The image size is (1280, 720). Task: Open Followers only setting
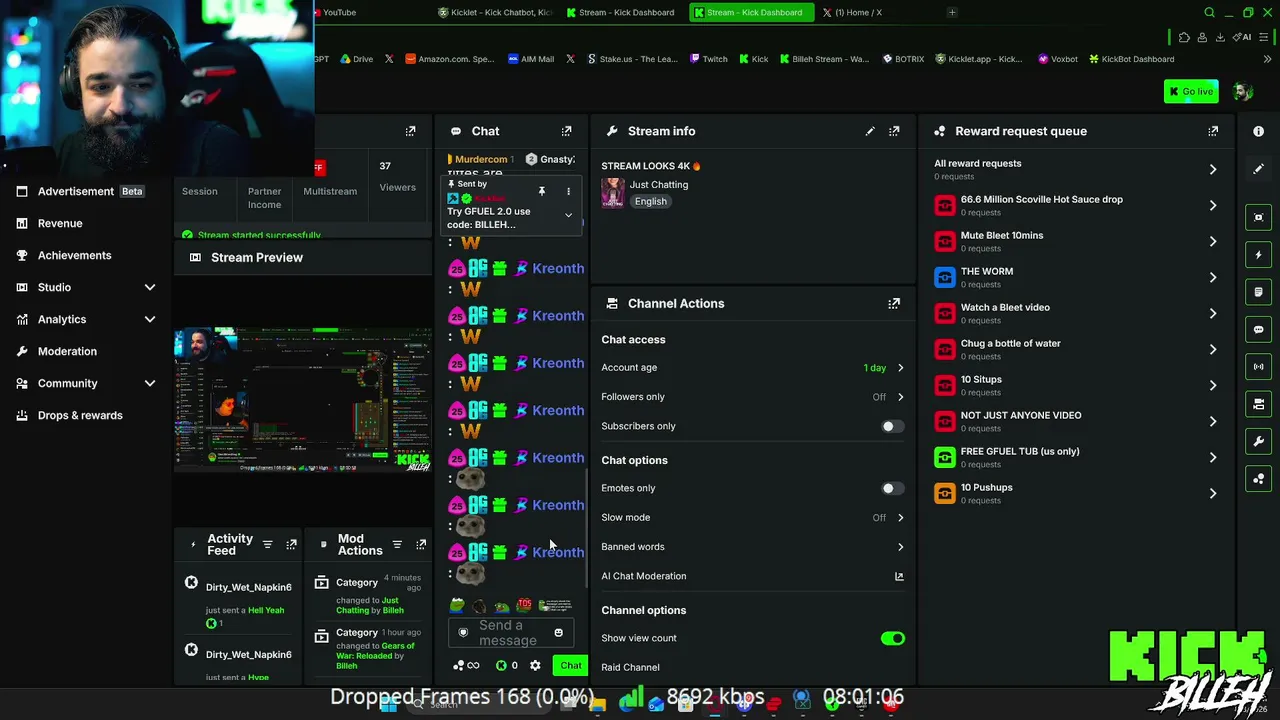tap(752, 397)
